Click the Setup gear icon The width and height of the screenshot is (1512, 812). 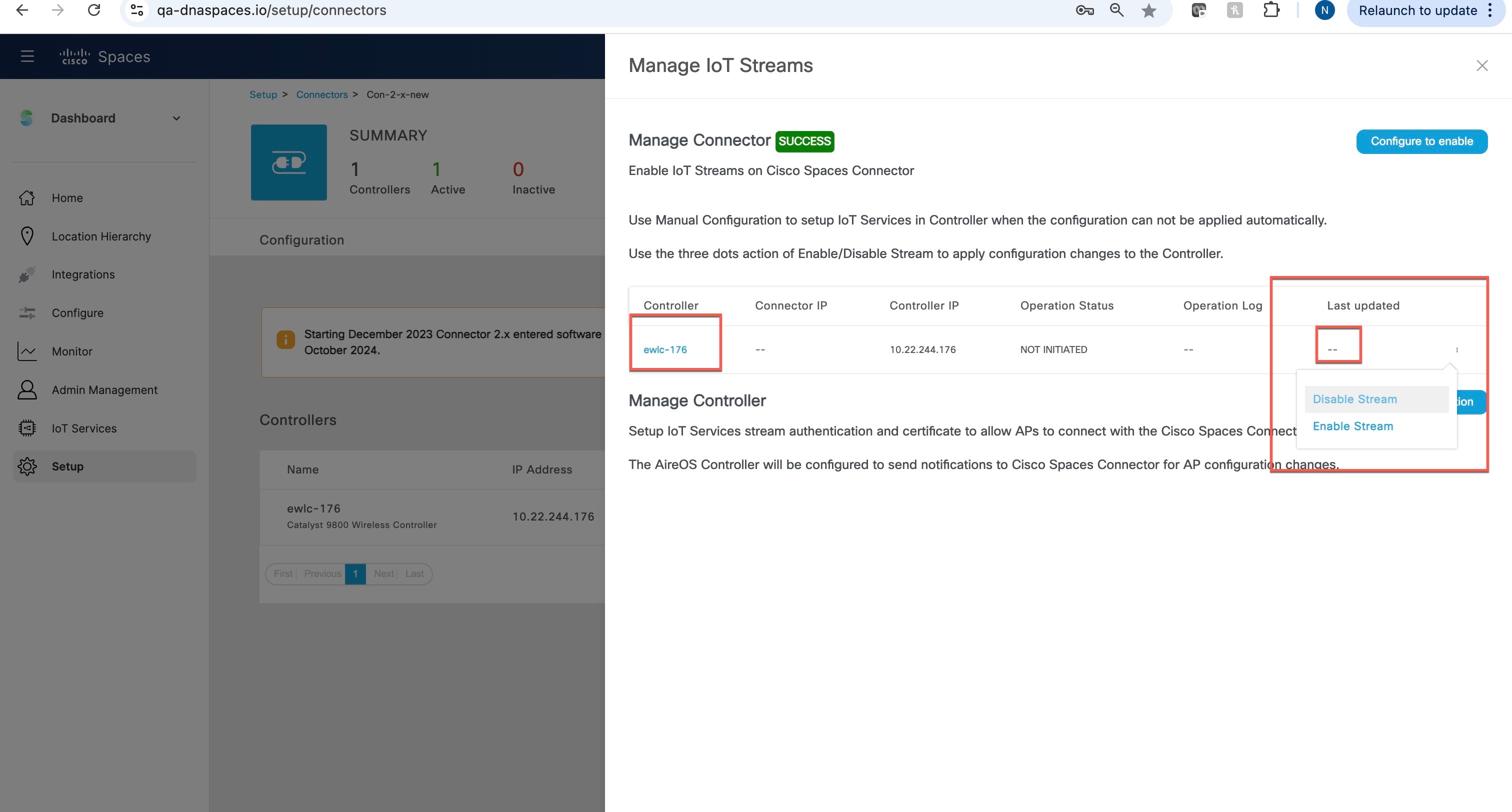(x=27, y=466)
